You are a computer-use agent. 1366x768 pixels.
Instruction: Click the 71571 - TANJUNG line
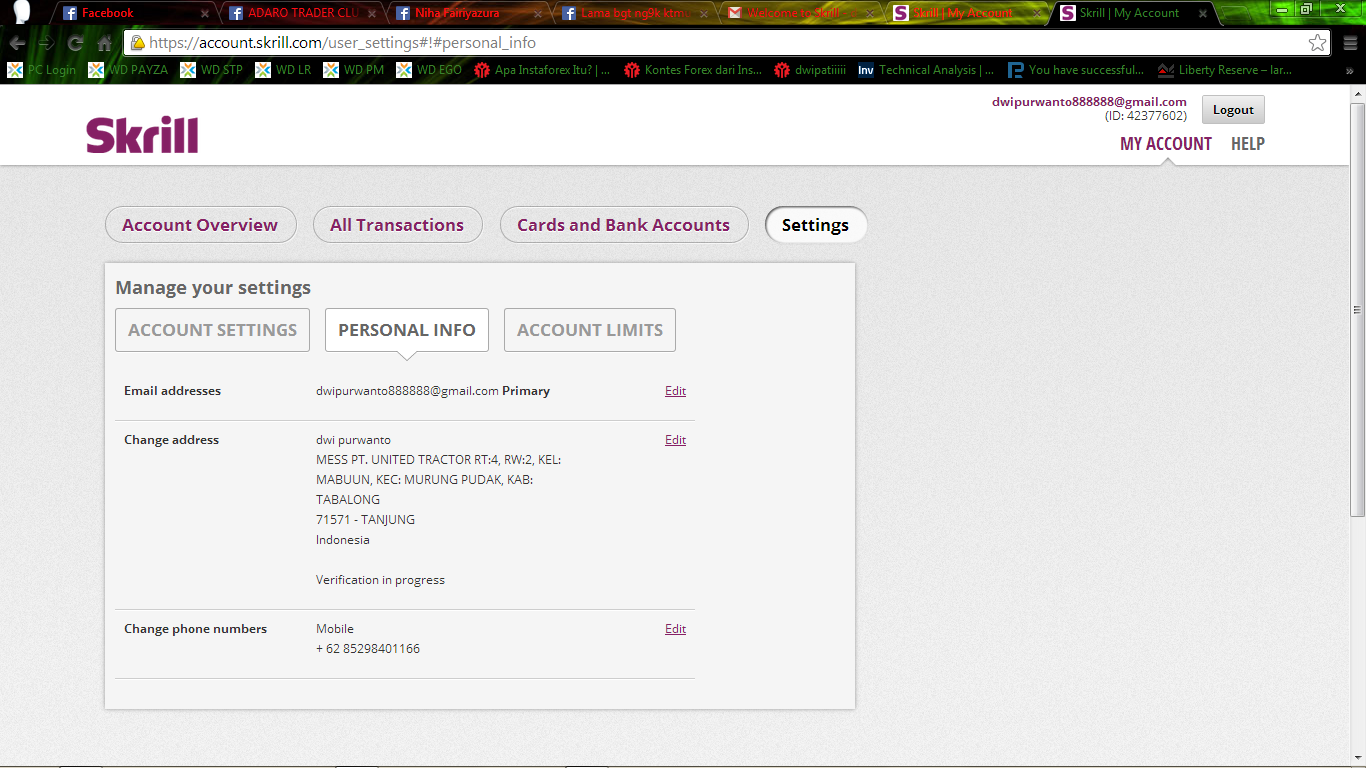coord(365,520)
